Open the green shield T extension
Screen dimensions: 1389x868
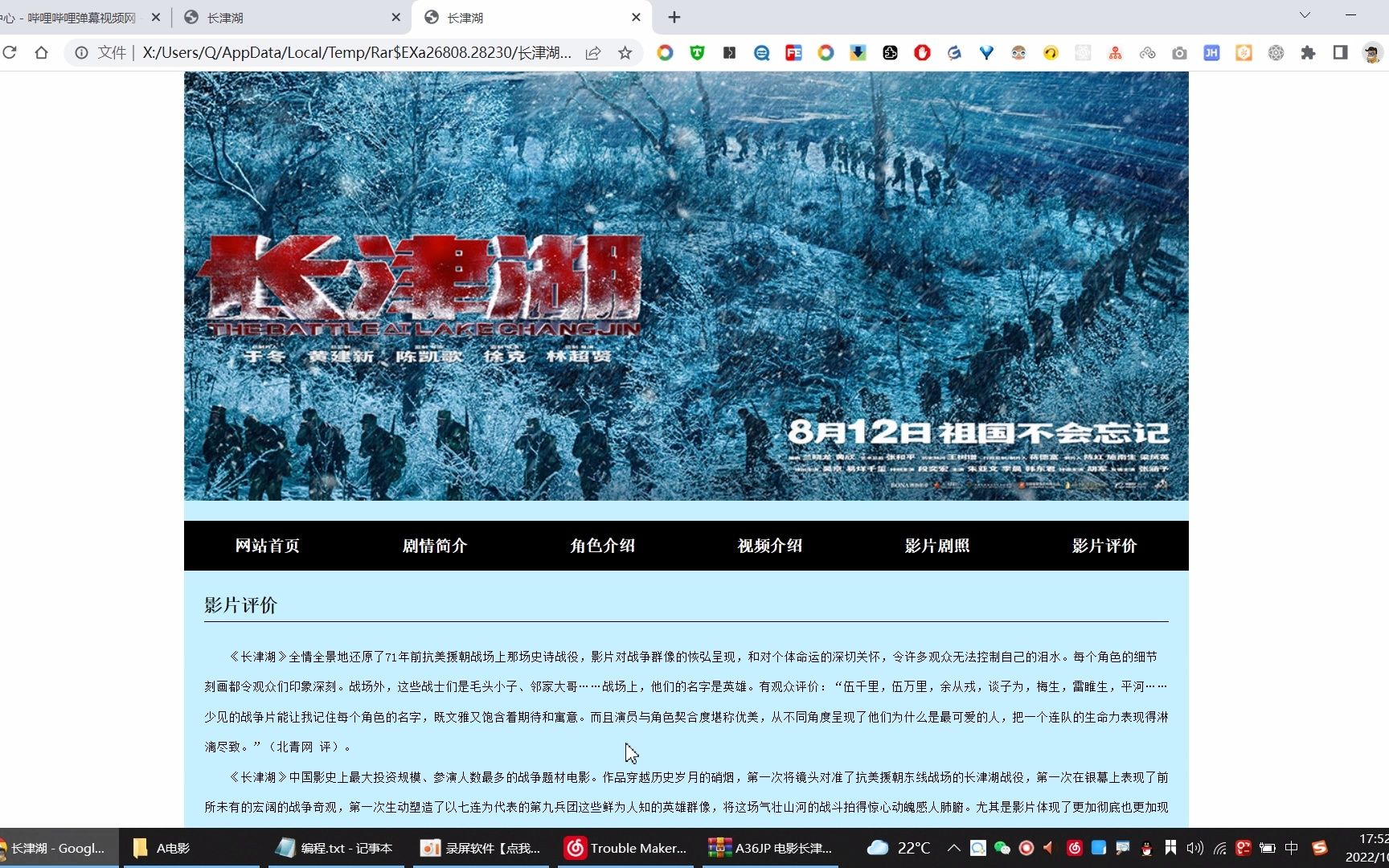[697, 53]
